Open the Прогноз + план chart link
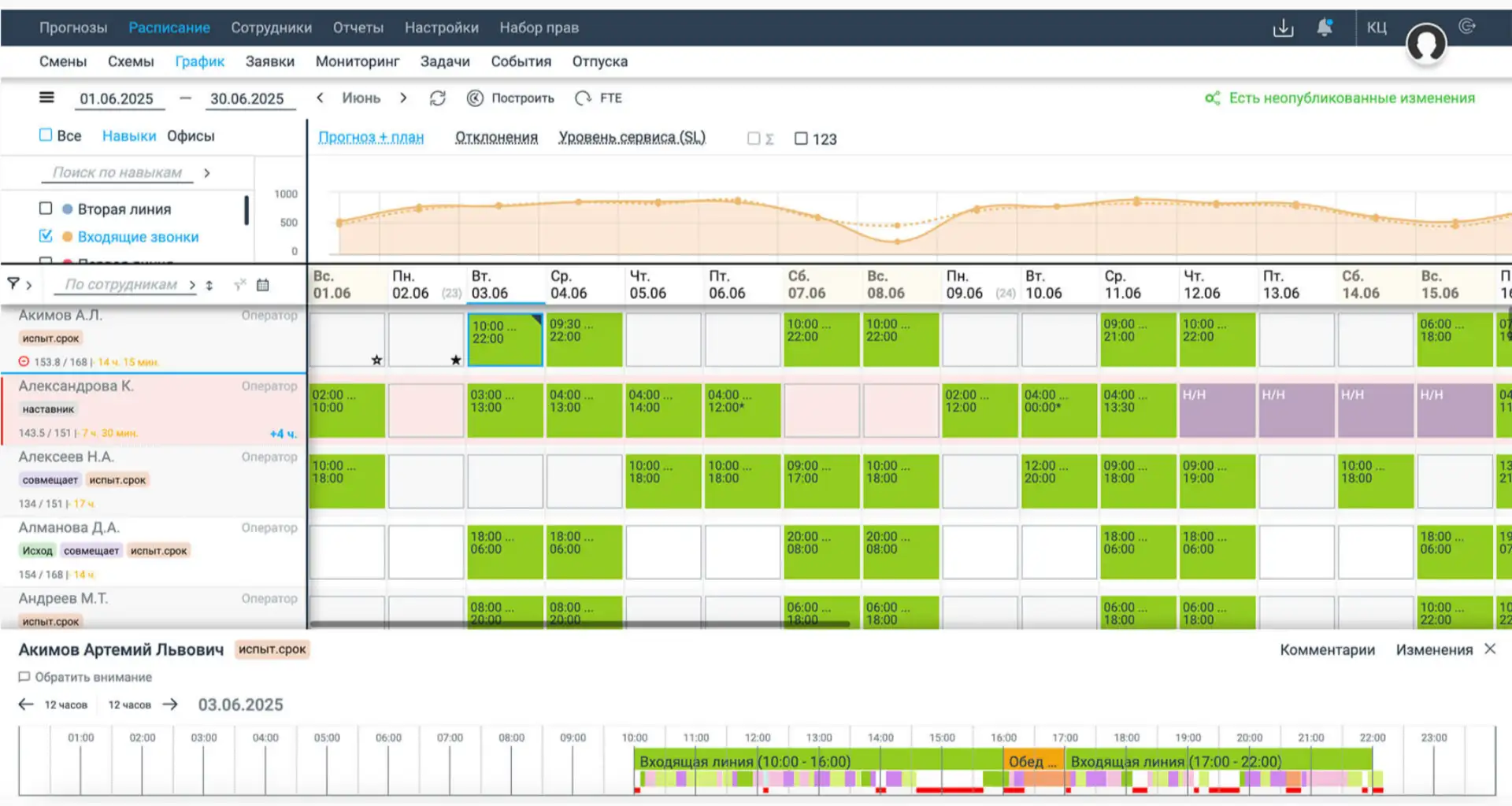1512x806 pixels. 371,137
